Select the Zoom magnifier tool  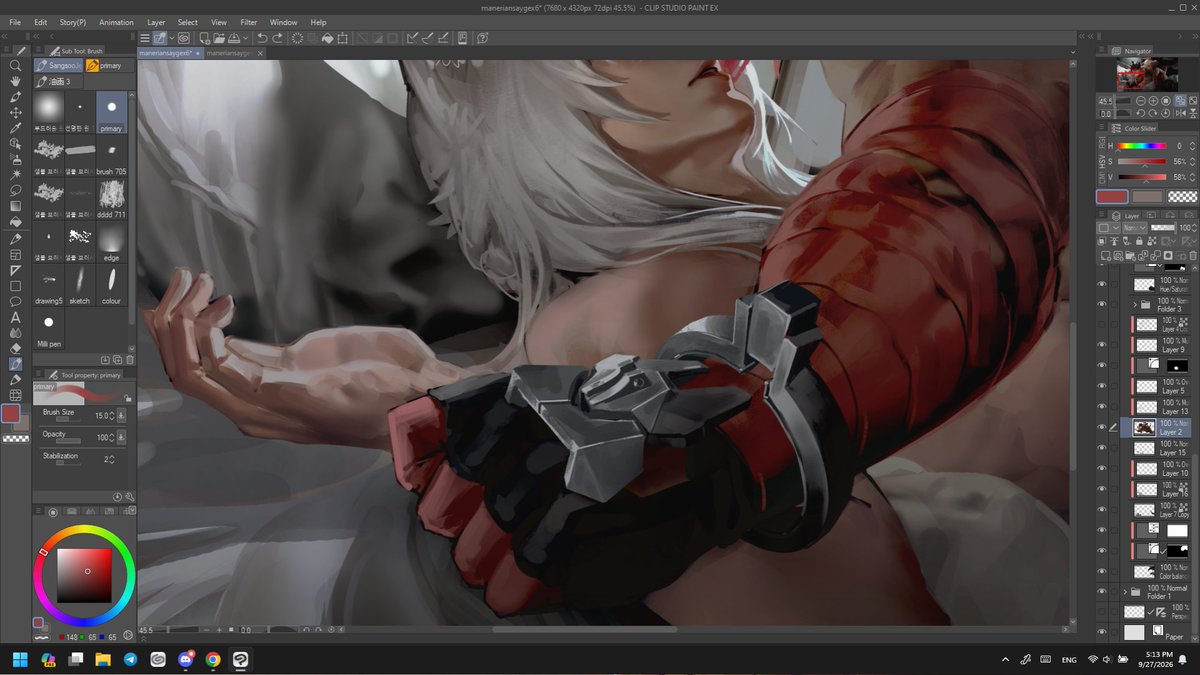(x=16, y=66)
